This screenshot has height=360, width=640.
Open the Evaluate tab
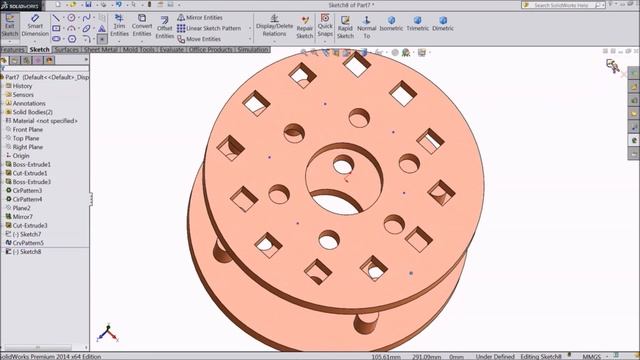tap(171, 50)
